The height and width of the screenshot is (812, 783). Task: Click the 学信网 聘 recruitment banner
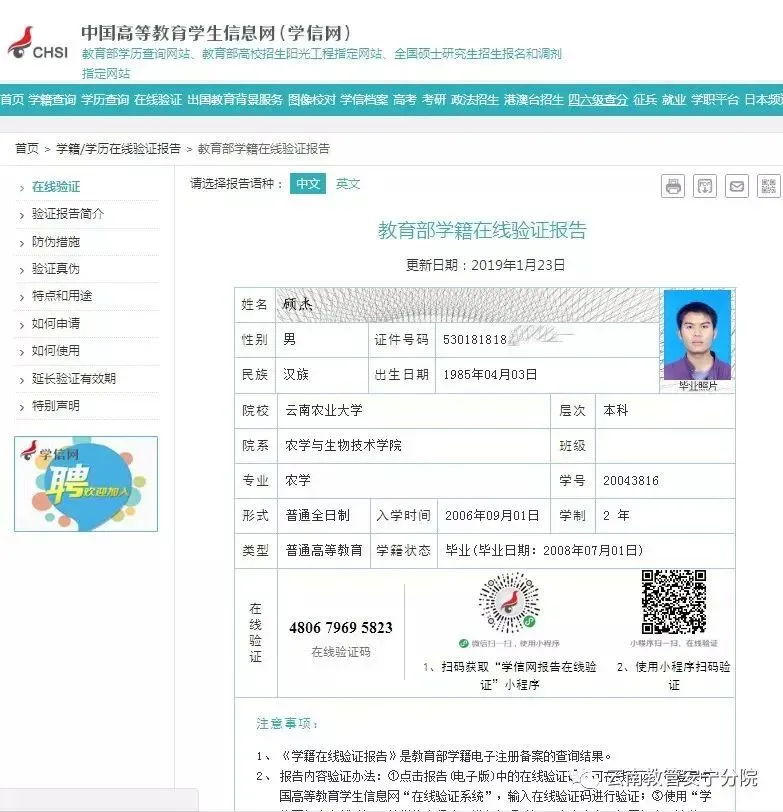tap(86, 484)
